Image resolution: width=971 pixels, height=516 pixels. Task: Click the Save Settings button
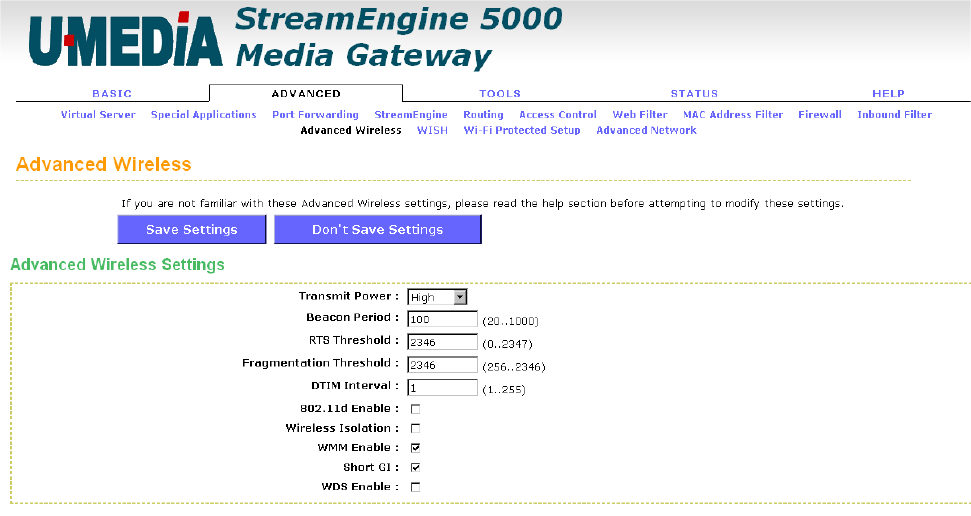click(192, 229)
